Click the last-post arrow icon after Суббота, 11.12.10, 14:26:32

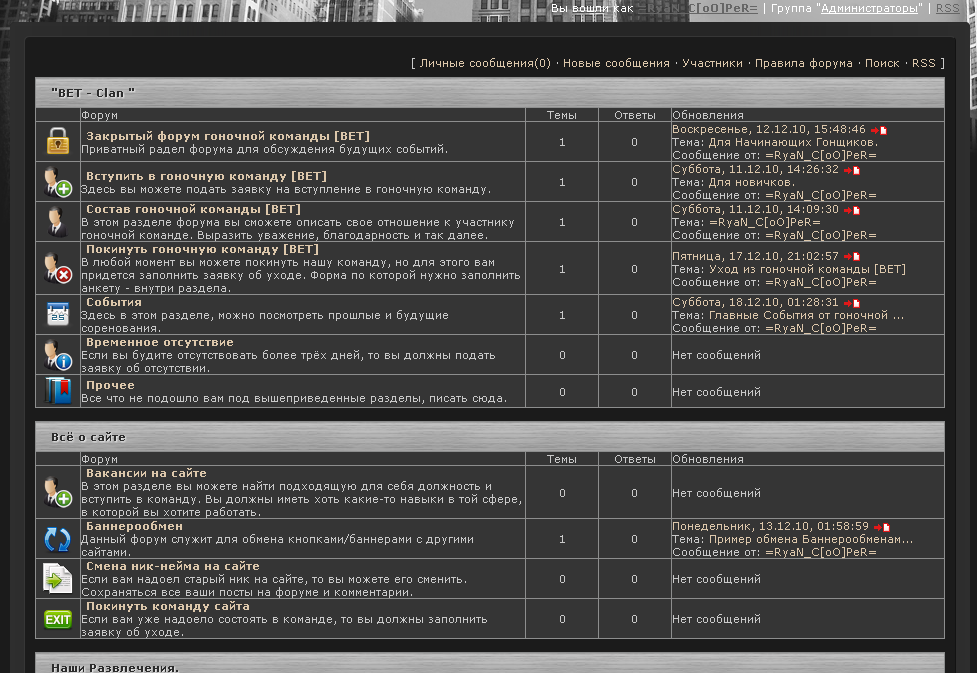(x=852, y=170)
